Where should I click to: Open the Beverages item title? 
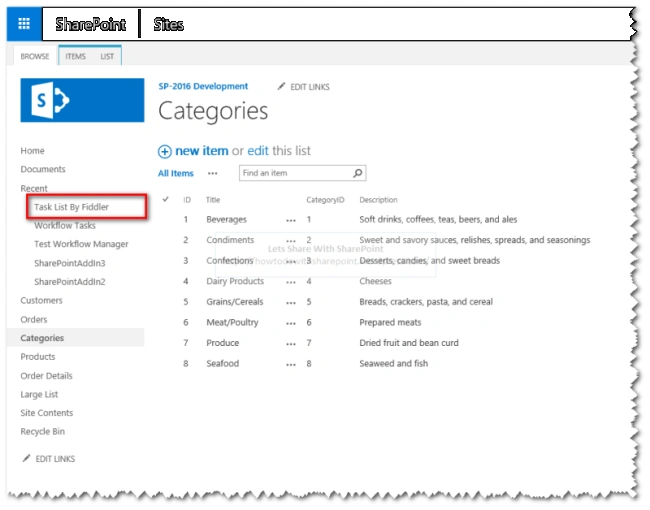[x=226, y=219]
